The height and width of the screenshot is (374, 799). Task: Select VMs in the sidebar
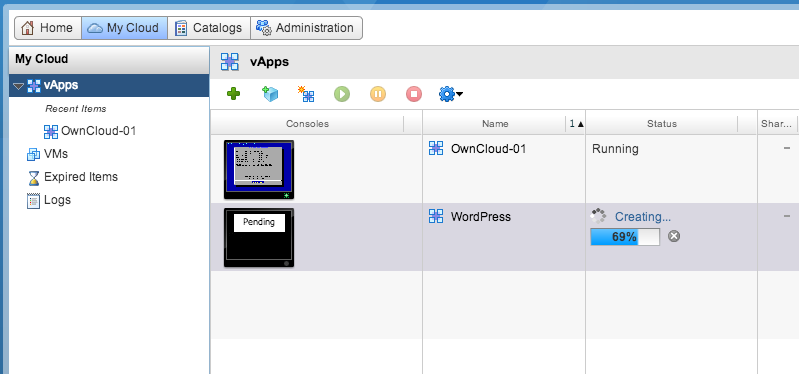(56, 154)
